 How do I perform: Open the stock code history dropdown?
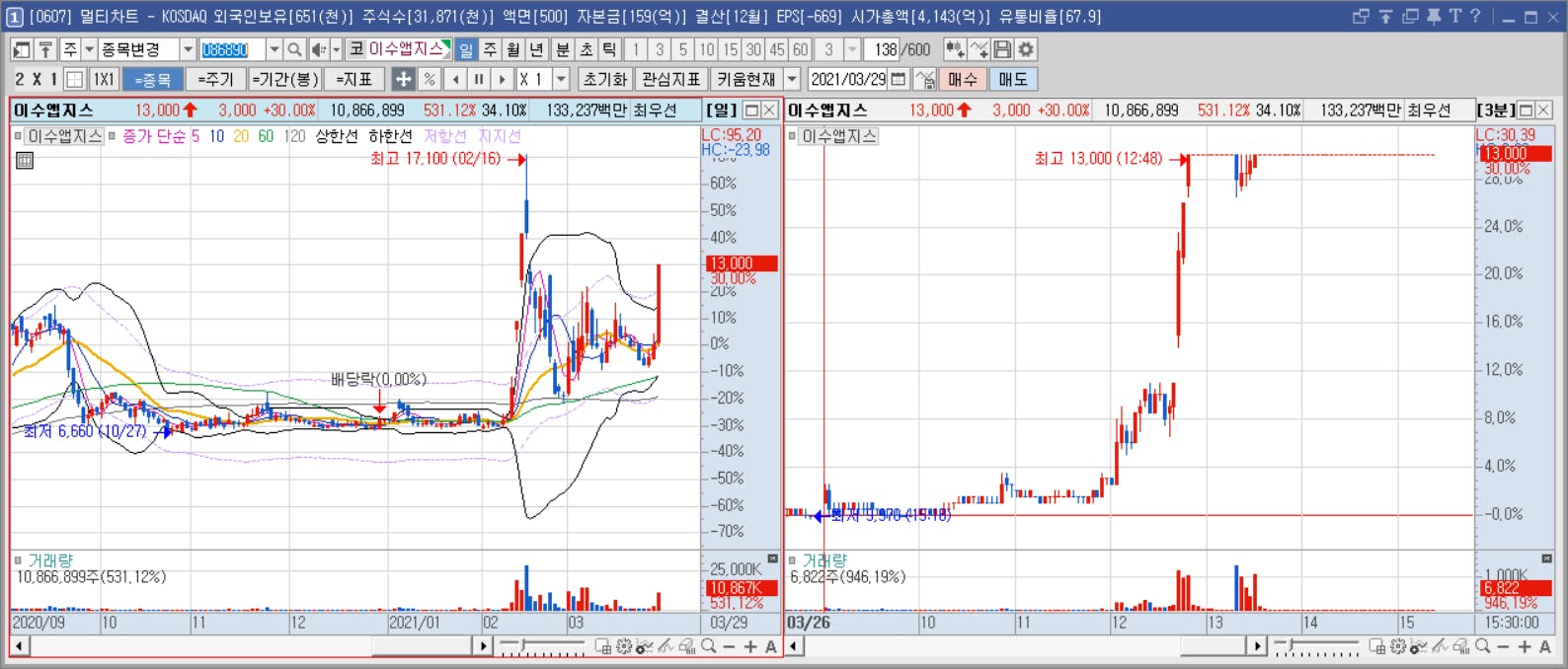coord(274,49)
